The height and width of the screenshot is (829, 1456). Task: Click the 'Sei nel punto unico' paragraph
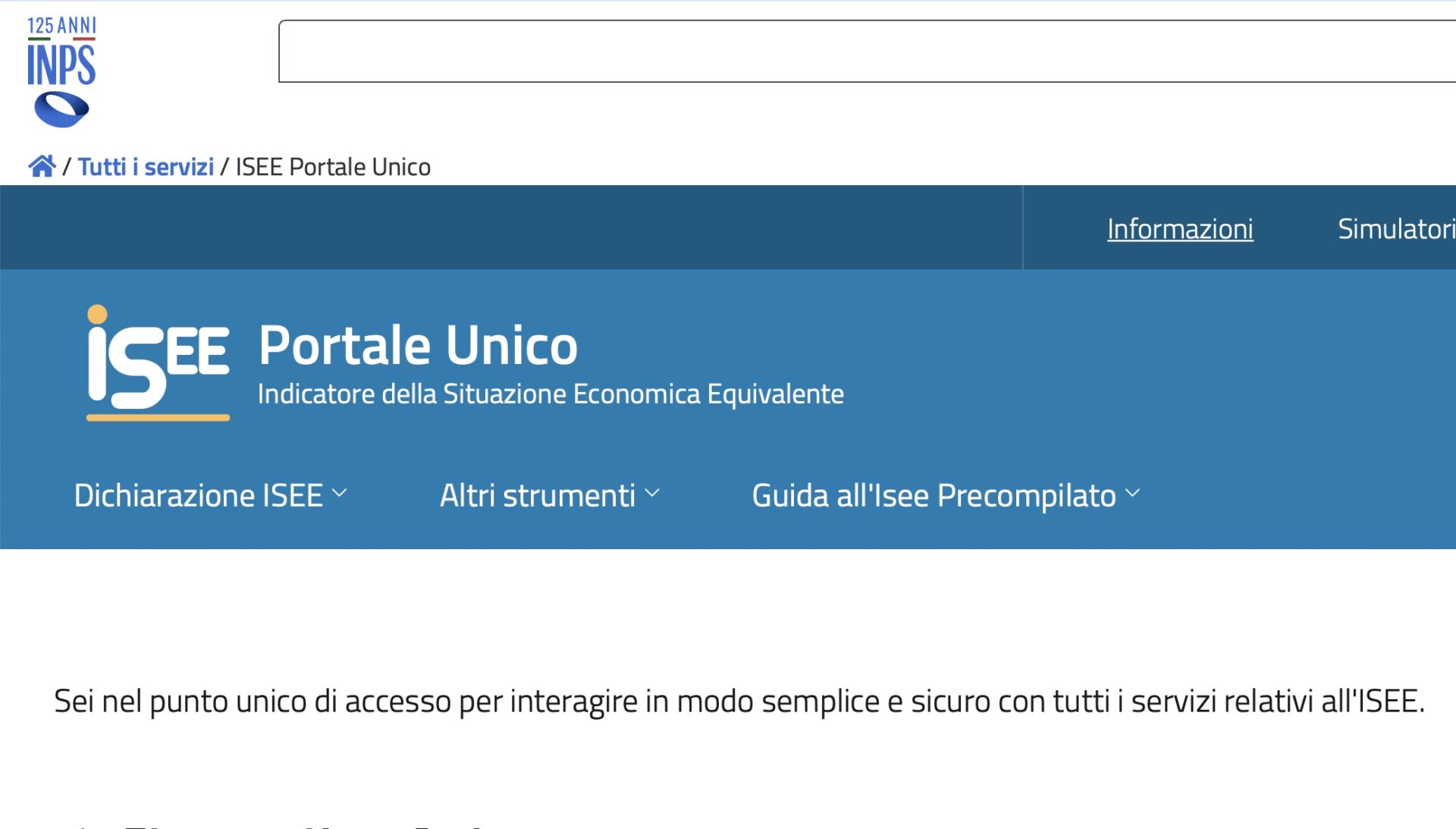tap(739, 702)
